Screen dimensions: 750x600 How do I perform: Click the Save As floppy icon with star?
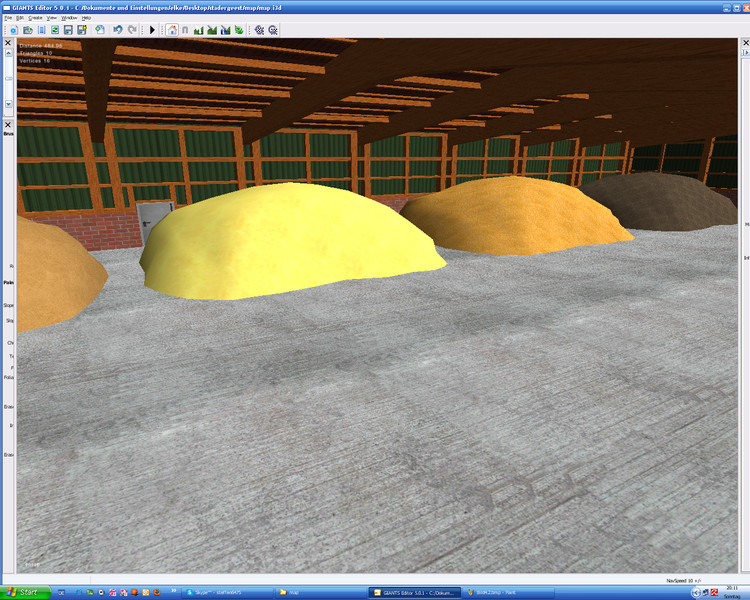tap(82, 30)
